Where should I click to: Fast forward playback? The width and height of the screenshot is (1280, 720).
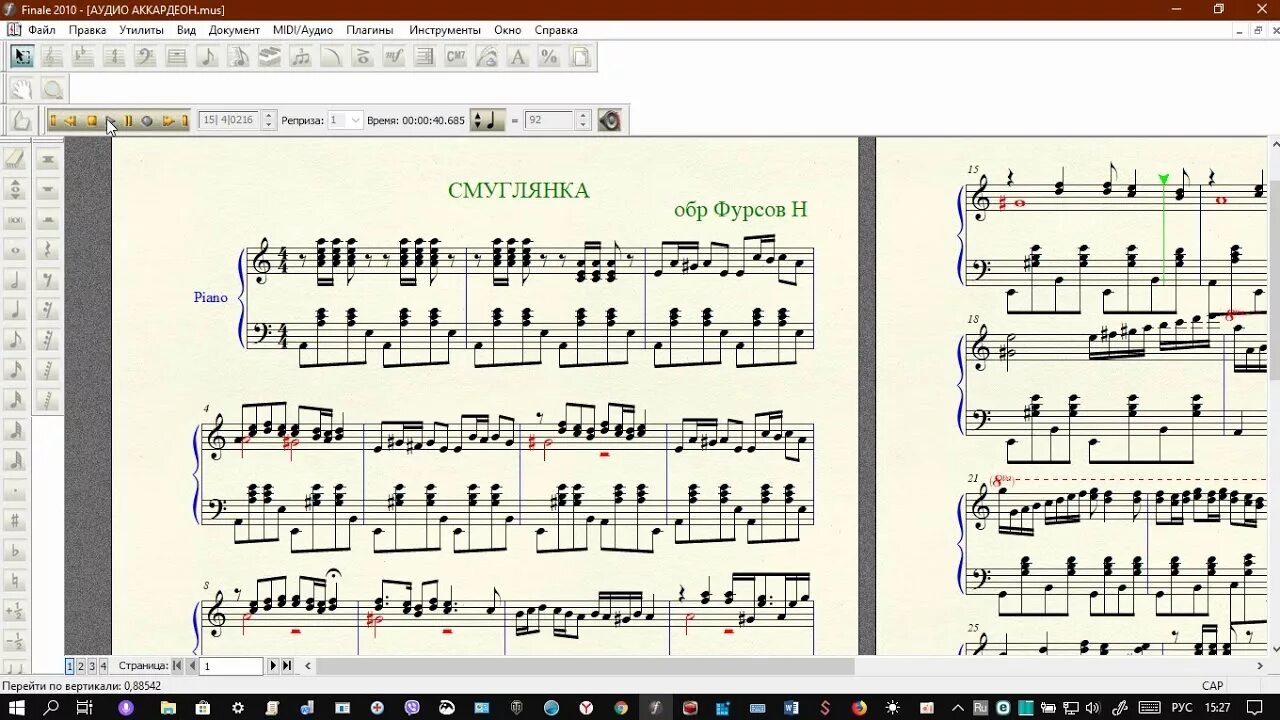tap(168, 121)
